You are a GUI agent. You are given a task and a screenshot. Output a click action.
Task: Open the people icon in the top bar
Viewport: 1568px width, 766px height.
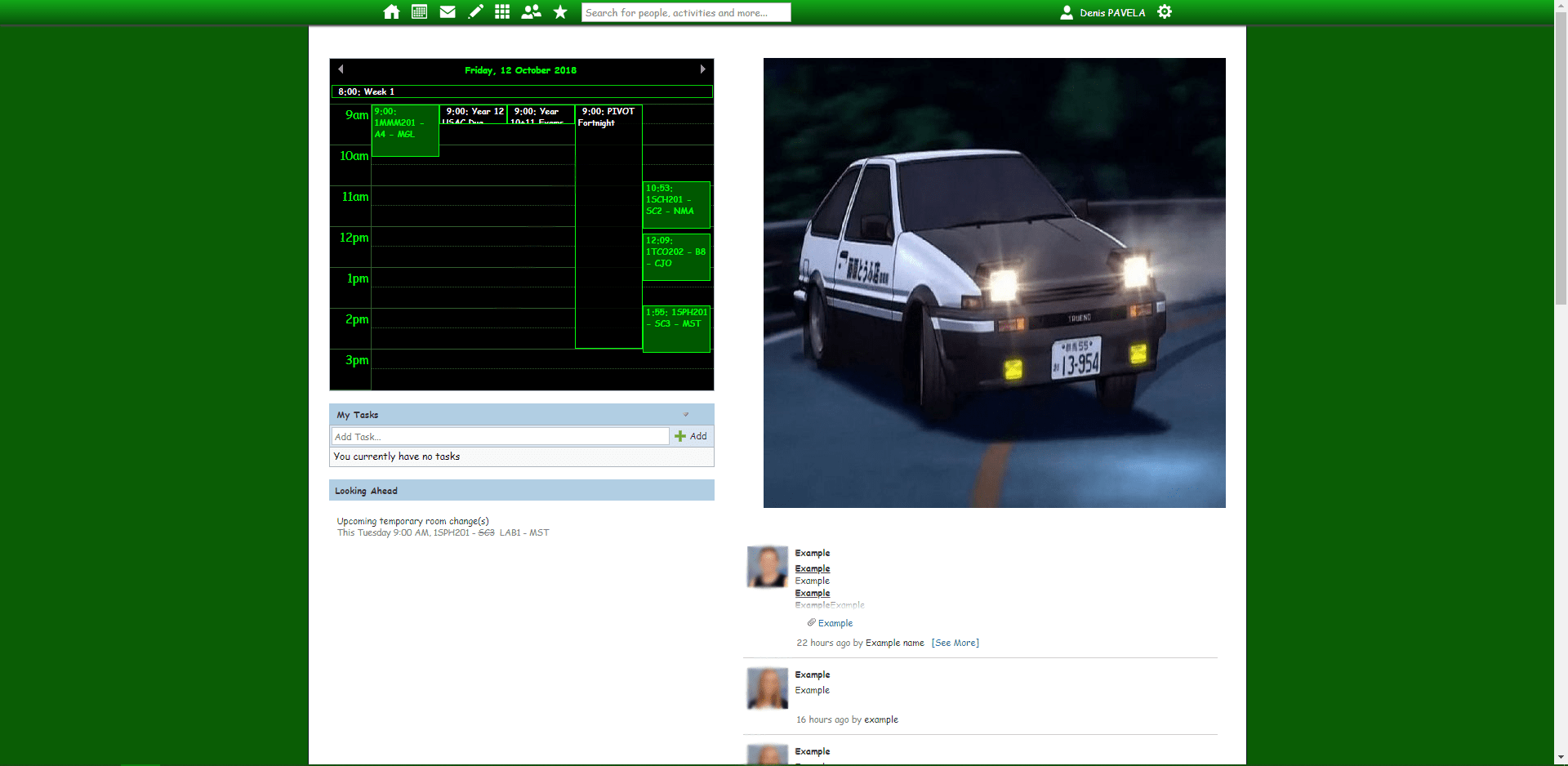531,12
